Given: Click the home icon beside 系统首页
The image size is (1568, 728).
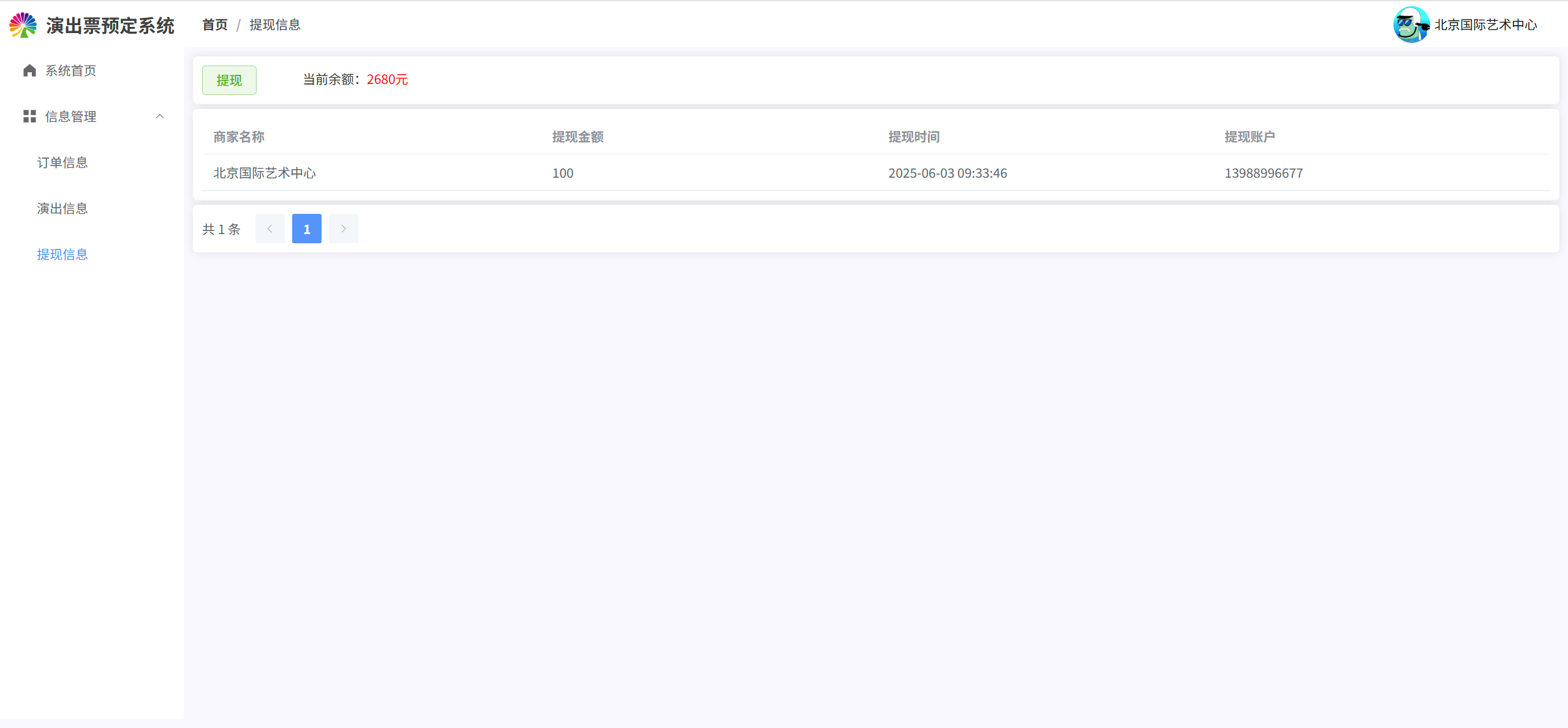Looking at the screenshot, I should point(29,70).
